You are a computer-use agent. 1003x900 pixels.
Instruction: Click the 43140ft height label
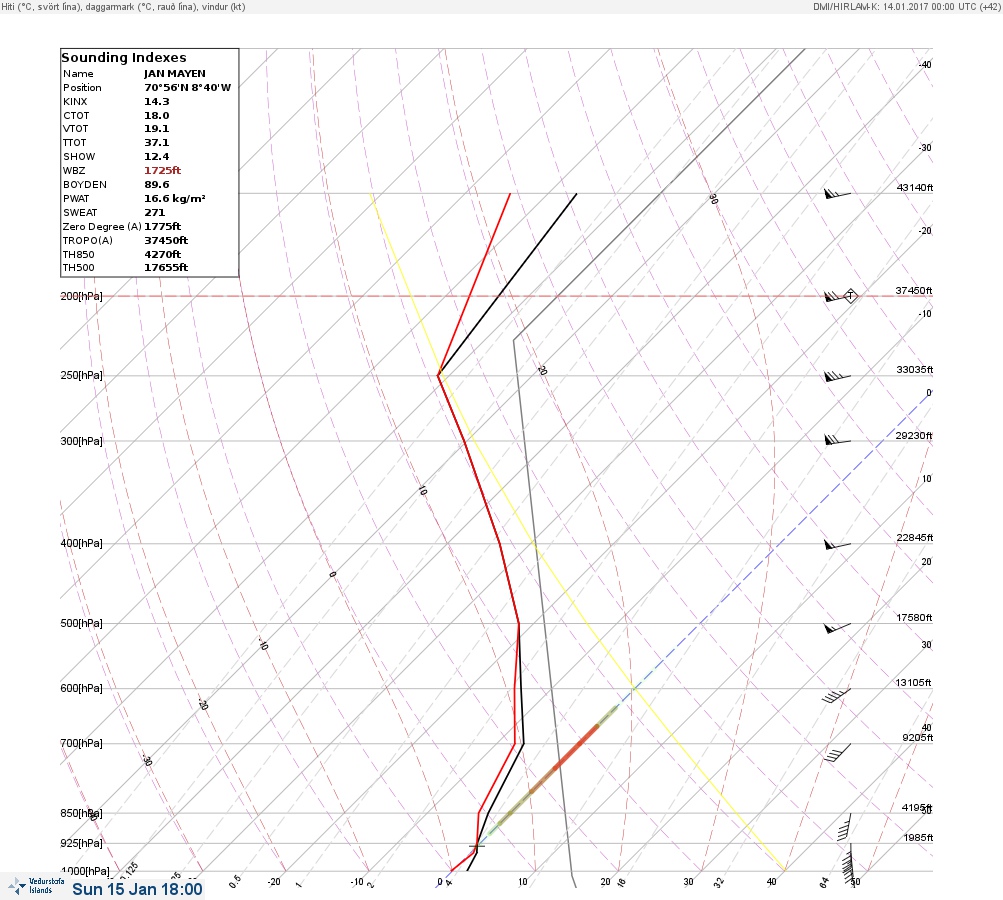[915, 187]
